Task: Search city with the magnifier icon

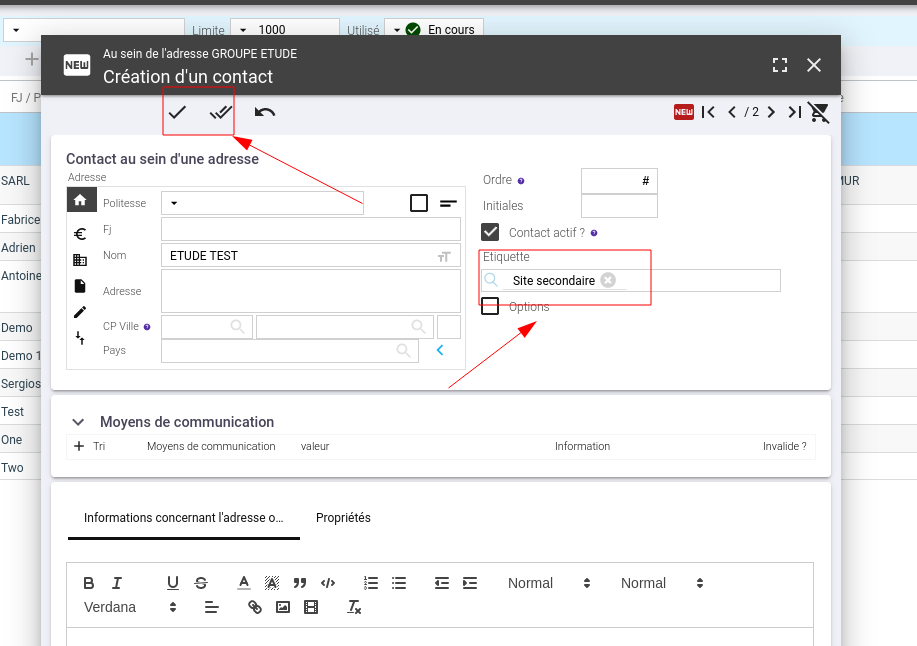Action: point(418,326)
